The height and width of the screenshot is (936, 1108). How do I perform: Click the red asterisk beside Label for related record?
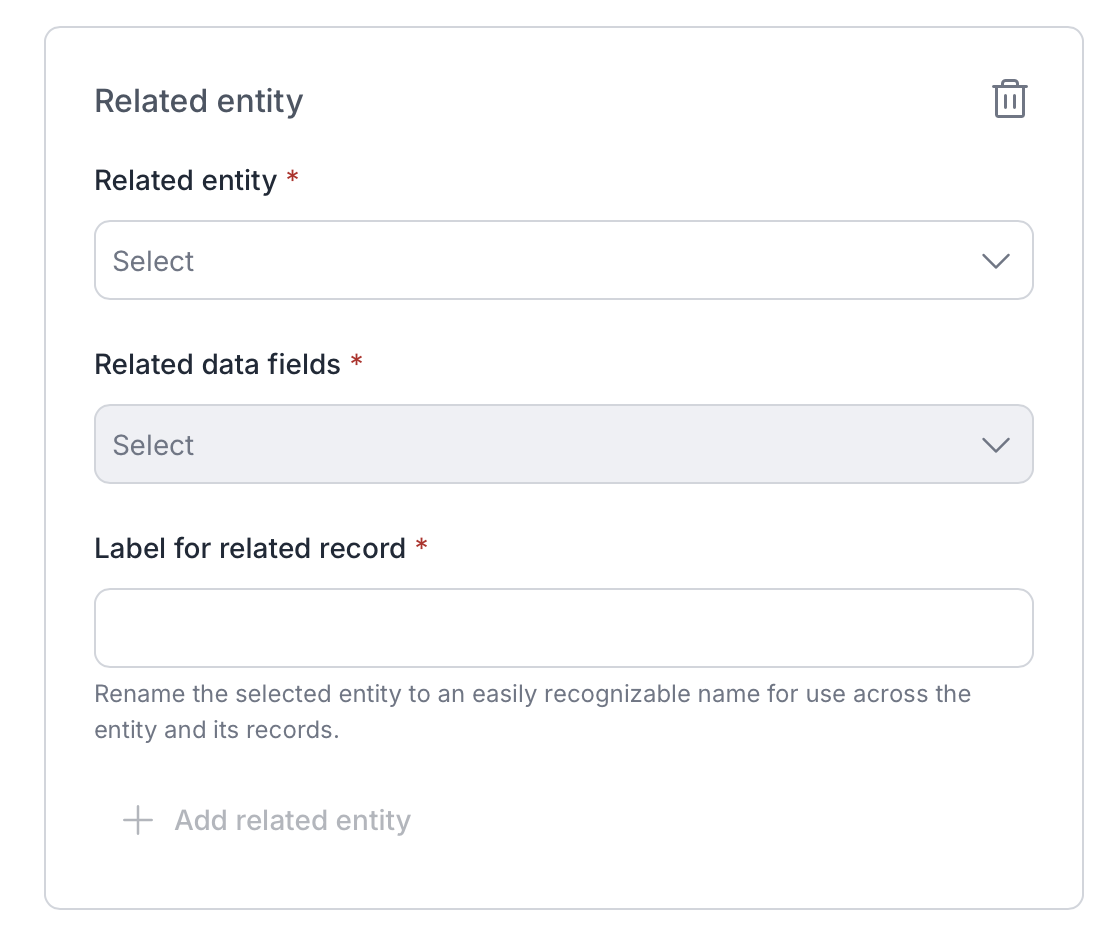pos(421,547)
